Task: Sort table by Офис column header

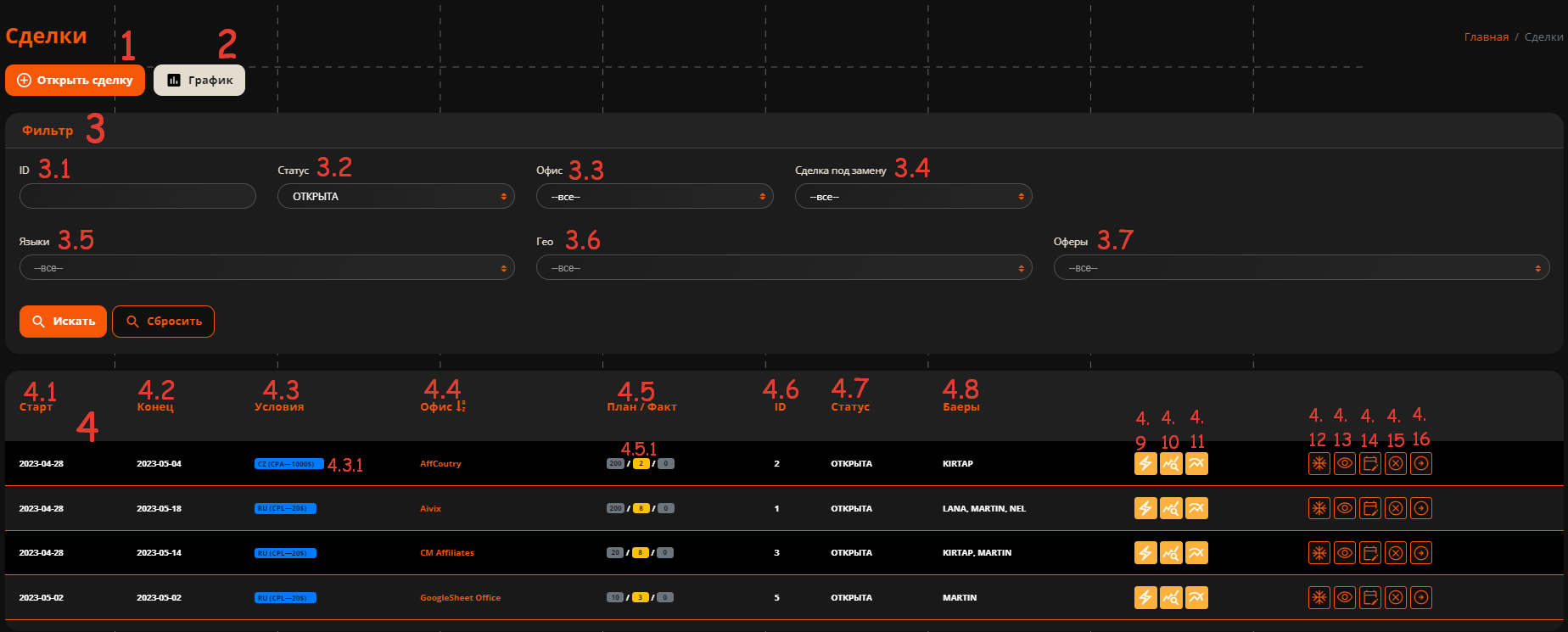Action: click(x=443, y=406)
